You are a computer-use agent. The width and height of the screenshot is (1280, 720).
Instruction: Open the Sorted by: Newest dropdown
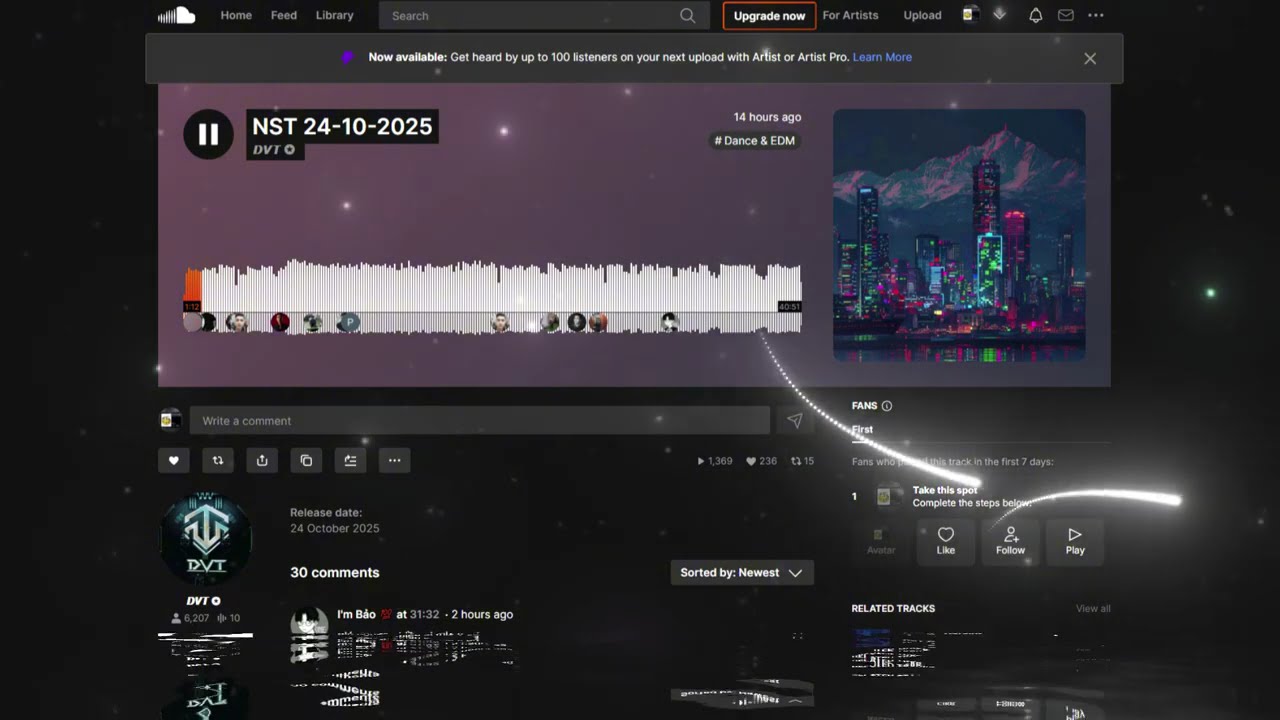pos(742,573)
